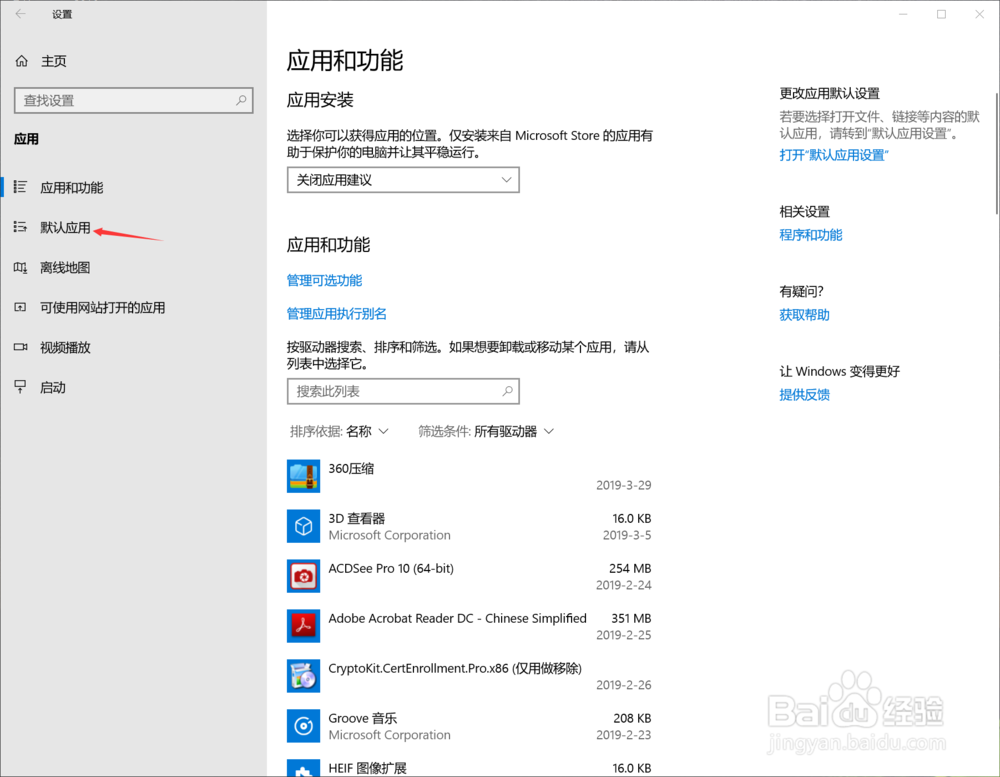Click Microsoft Corporation under 3D 查看器
This screenshot has width=1000, height=777.
point(390,535)
